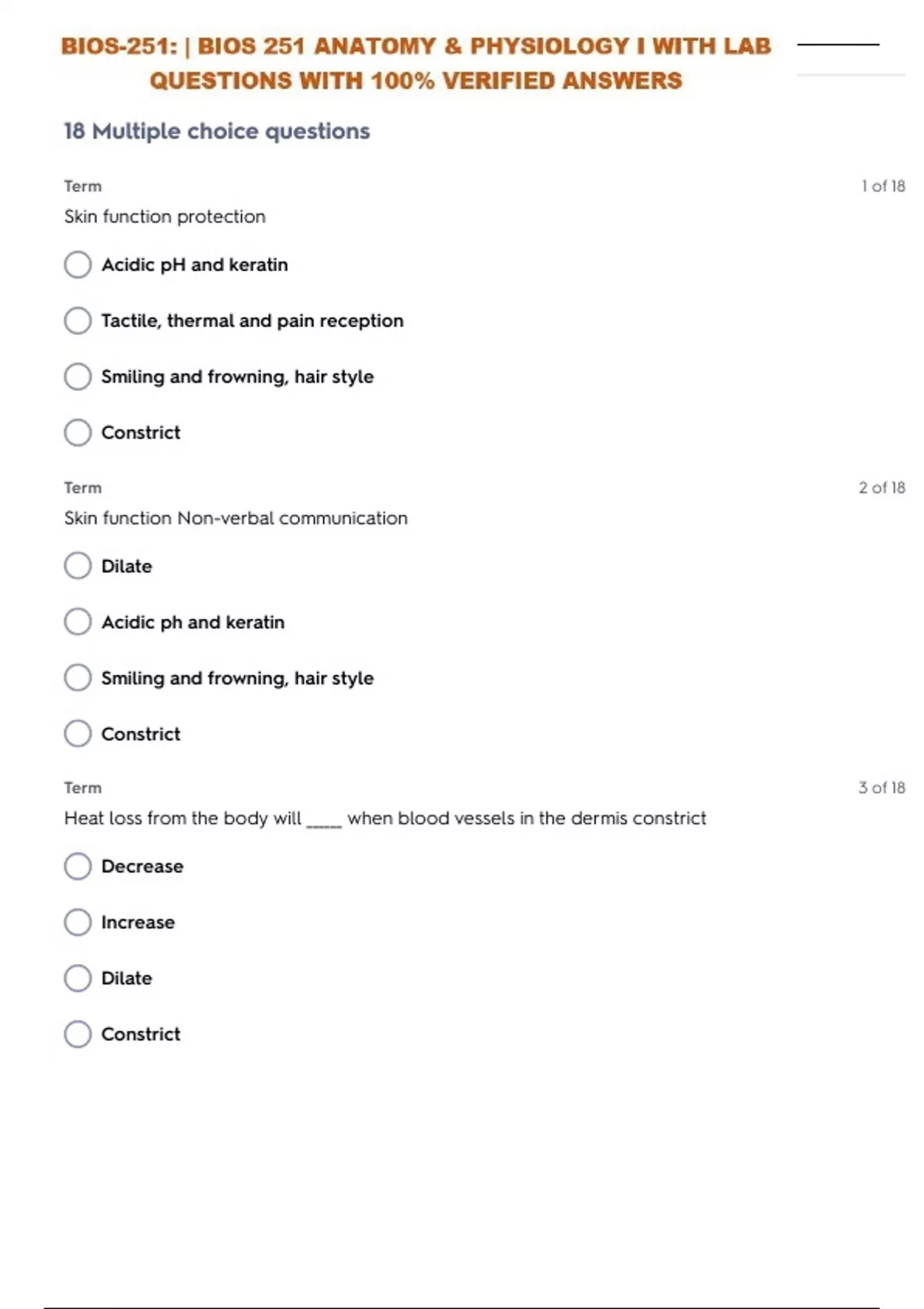Click the '3 of 18' question counter
Screen dimensions: 924x1309
[882, 788]
